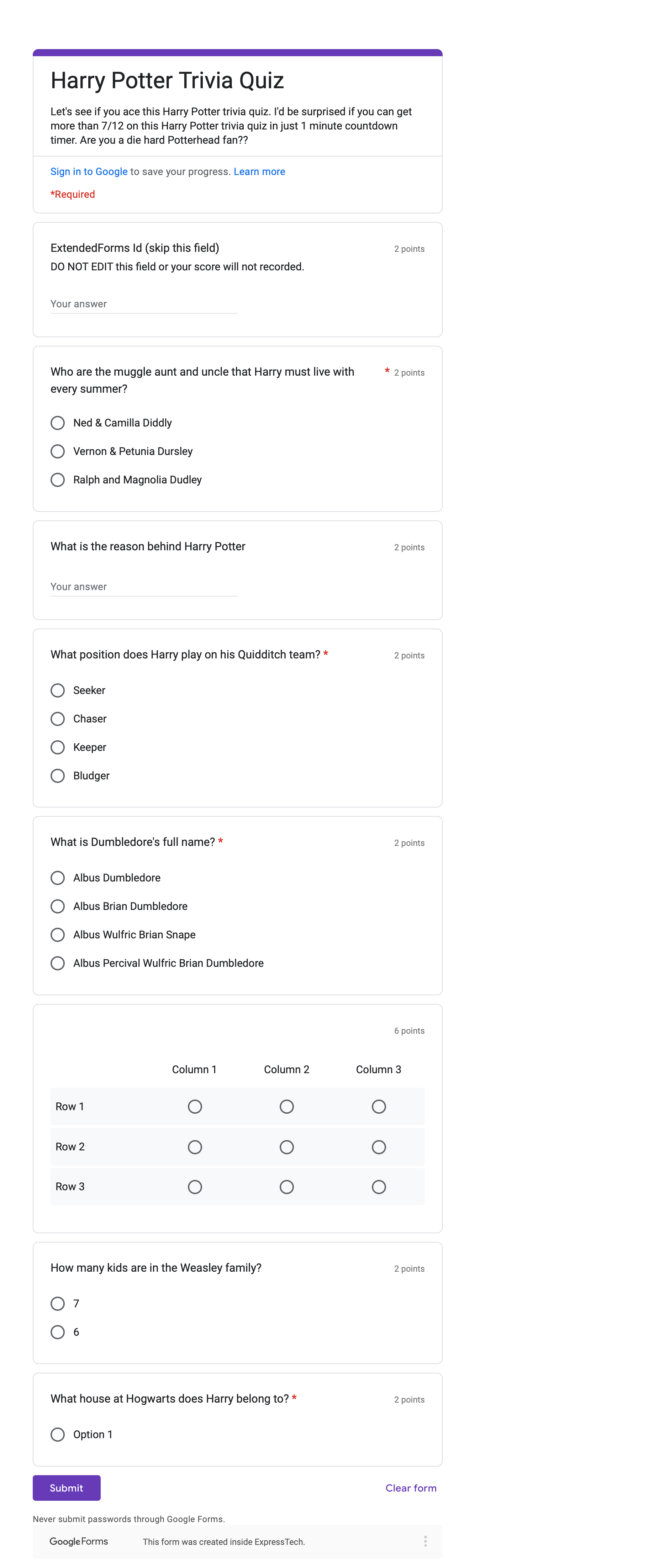The height and width of the screenshot is (1568, 659).
Task: Select Vernon & Petunia Dursley option
Action: point(58,451)
